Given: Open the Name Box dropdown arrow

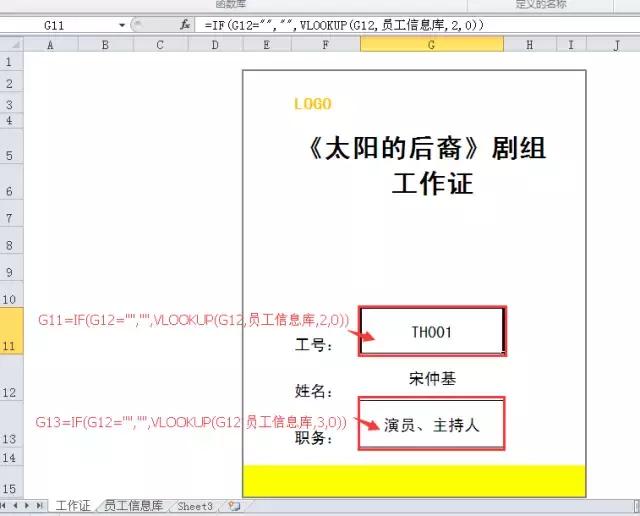Looking at the screenshot, I should point(122,25).
